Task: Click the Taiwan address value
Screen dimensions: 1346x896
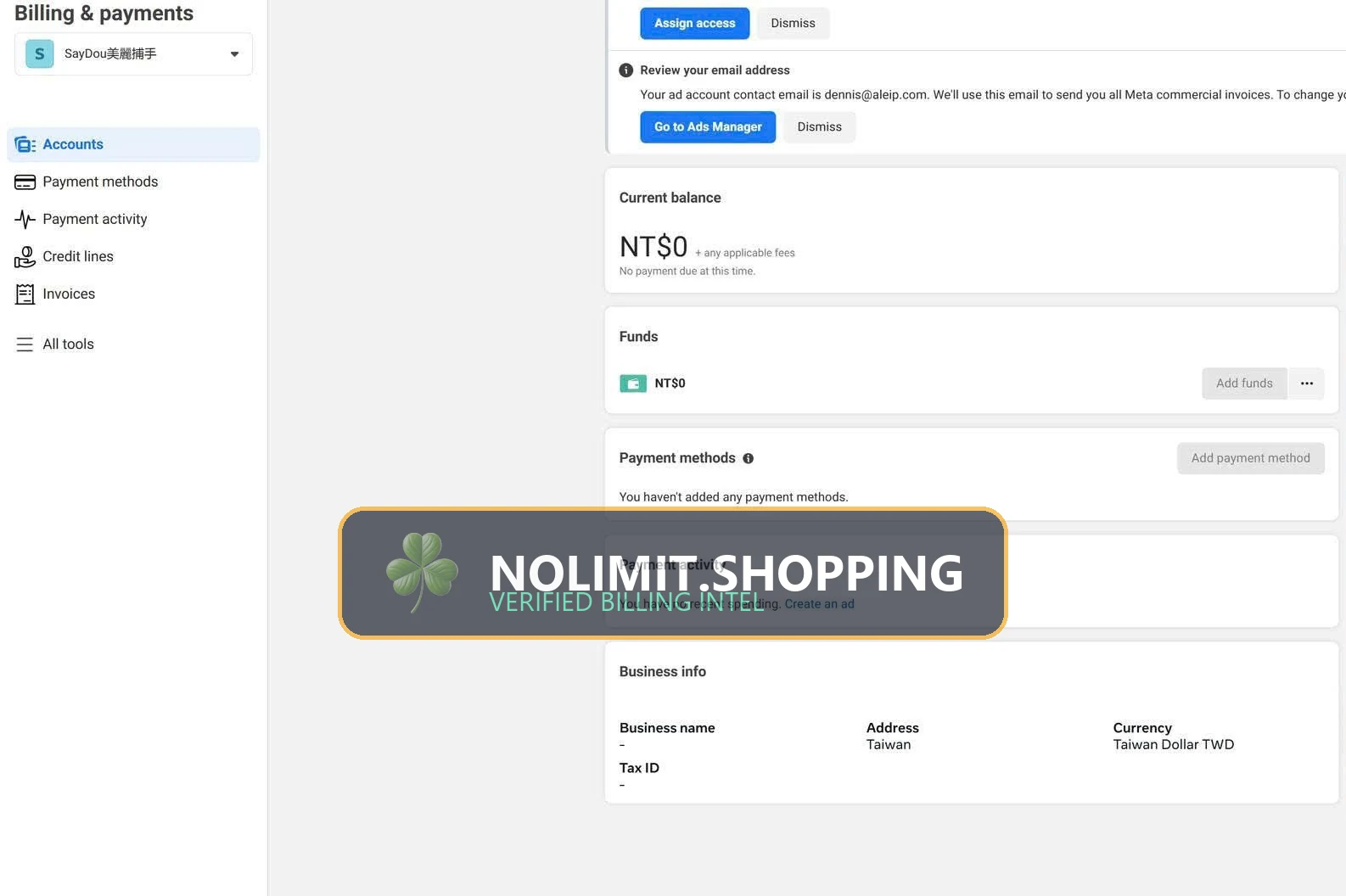Action: (889, 745)
